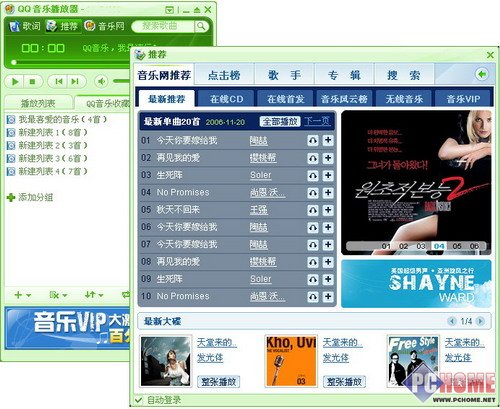This screenshot has width=500, height=409.
Task: Open the sort order dropdown below playlist
Action: (x=94, y=295)
